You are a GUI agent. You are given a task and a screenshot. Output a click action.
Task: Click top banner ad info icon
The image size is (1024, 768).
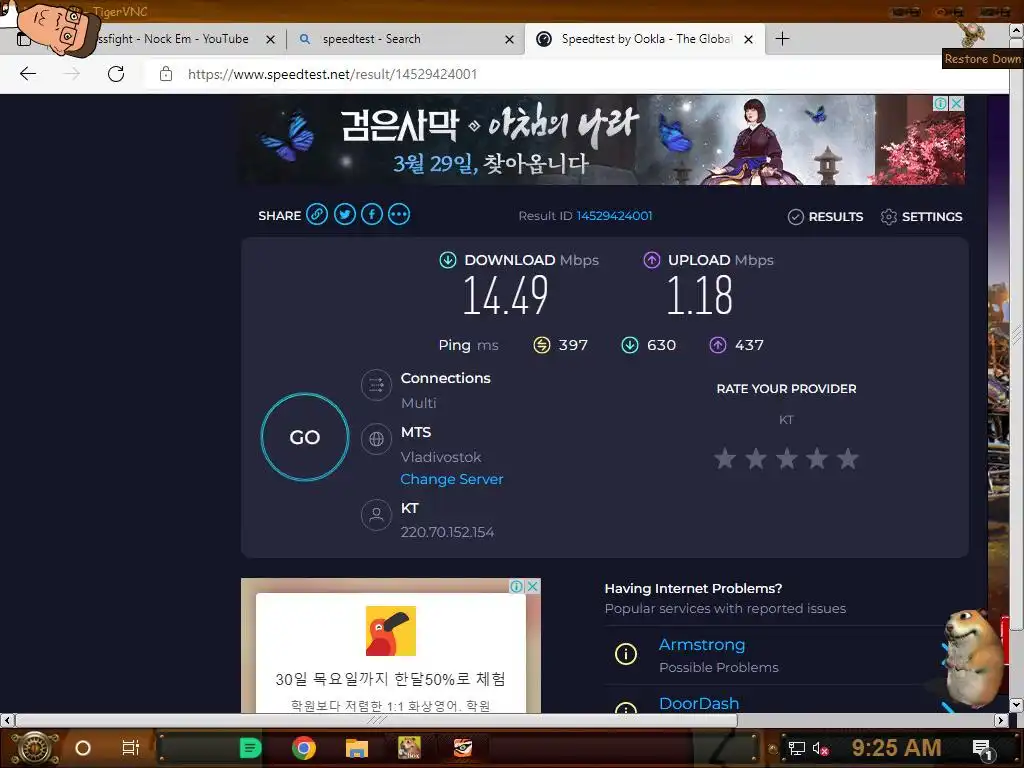pyautogui.click(x=940, y=103)
